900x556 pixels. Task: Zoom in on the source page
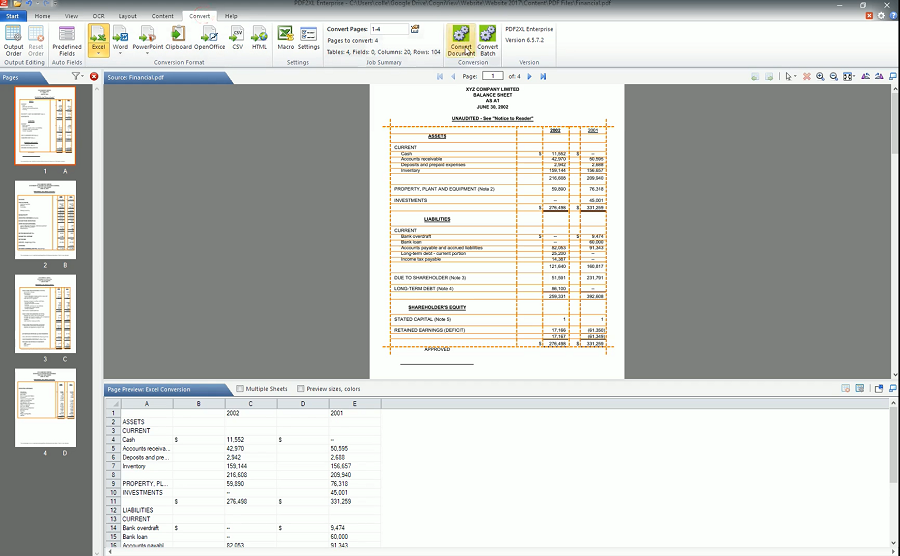[x=820, y=76]
